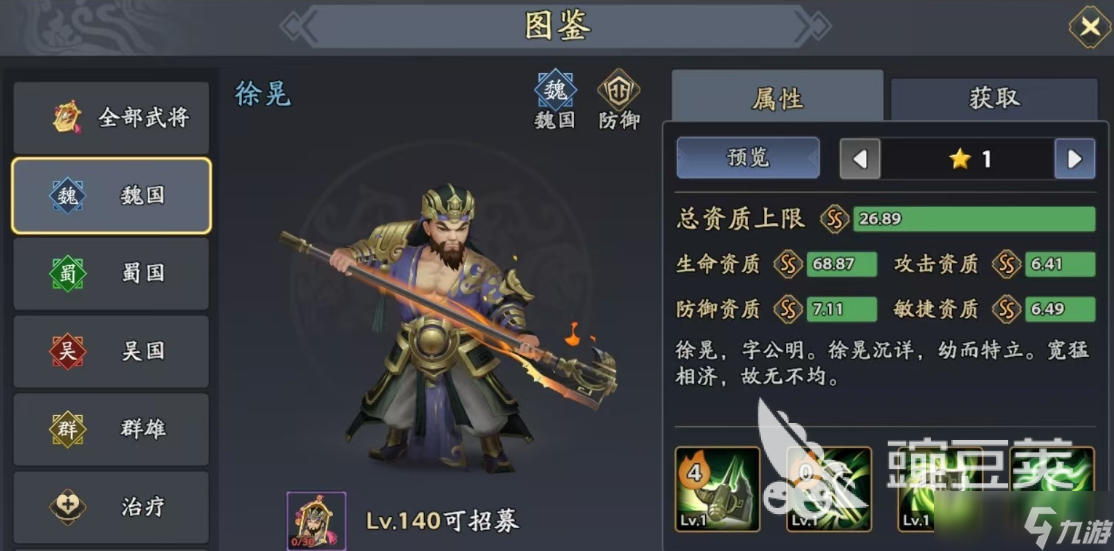The height and width of the screenshot is (551, 1114).
Task: Tap the first skill icon with number 4
Action: pyautogui.click(x=717, y=489)
